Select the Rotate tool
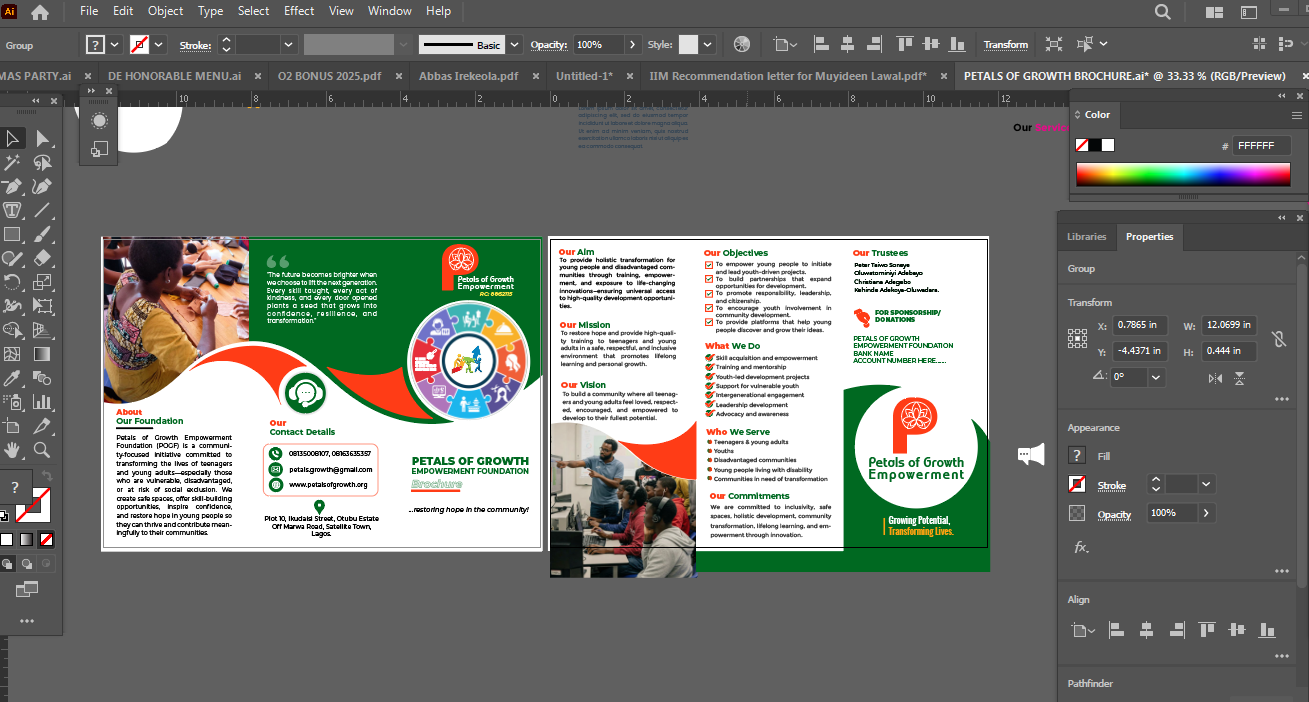The height and width of the screenshot is (702, 1309). click(x=13, y=282)
